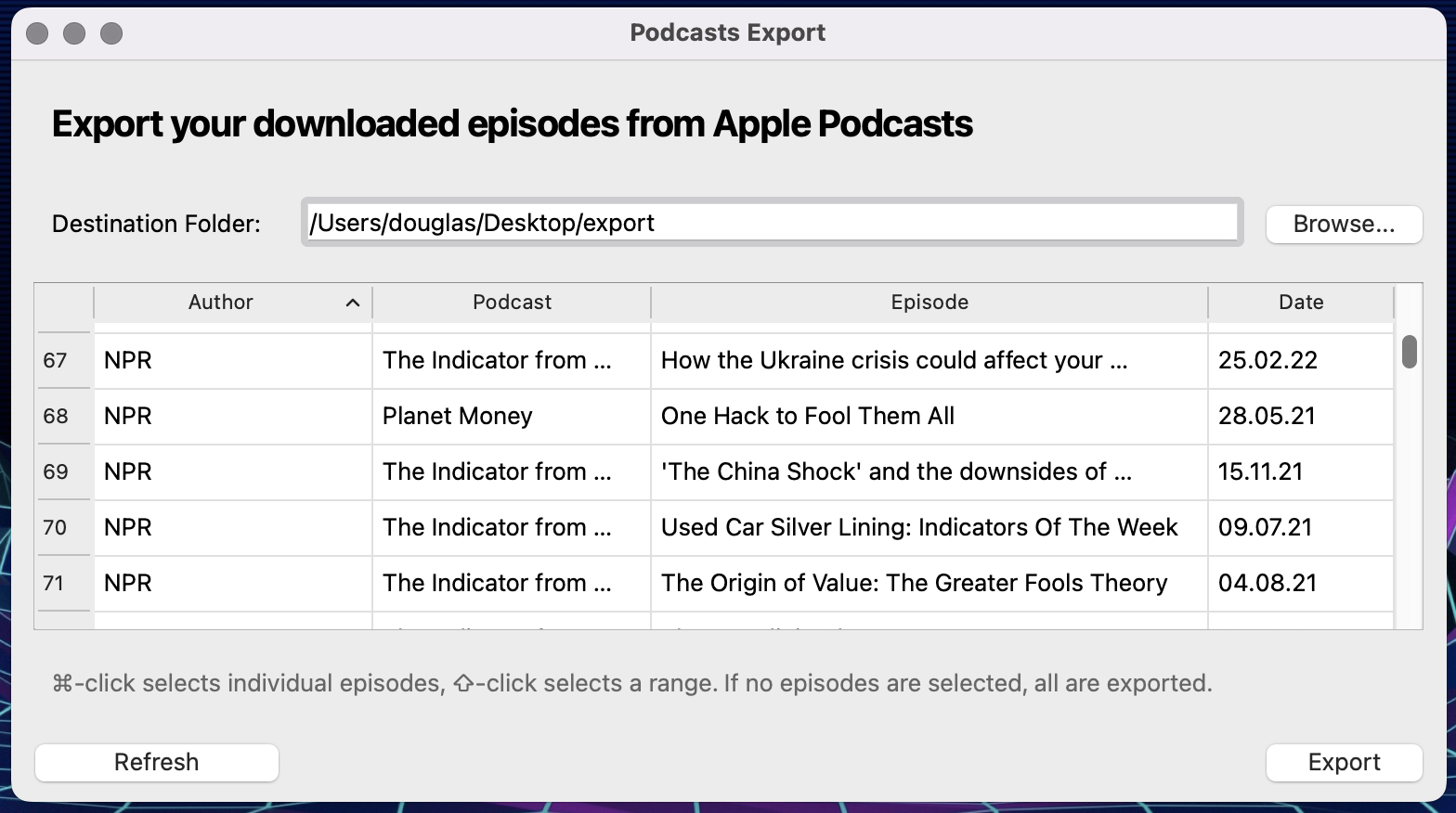
Task: Click the Author column sort arrow
Action: tap(353, 303)
